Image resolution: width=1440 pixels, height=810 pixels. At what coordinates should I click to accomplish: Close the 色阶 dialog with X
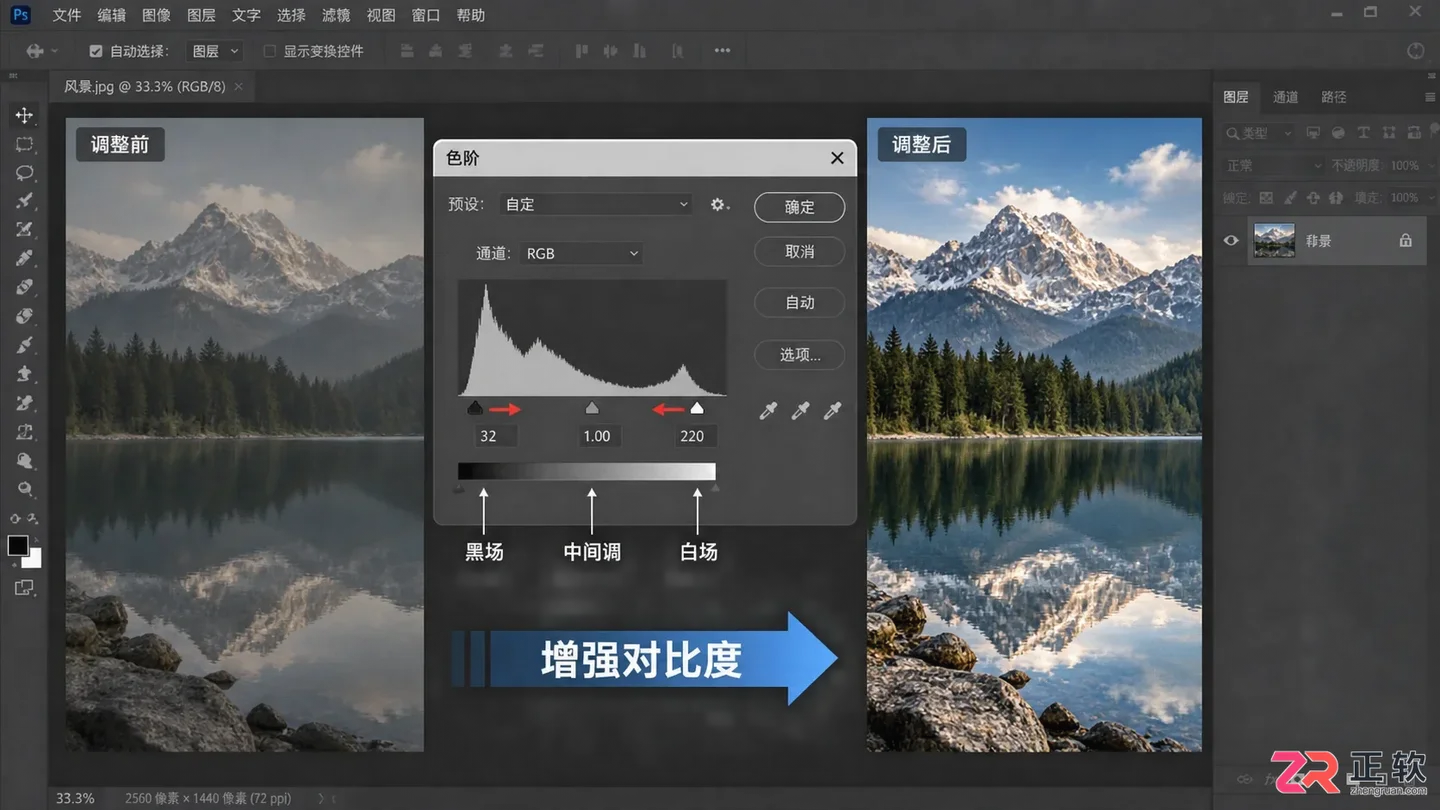click(x=837, y=158)
